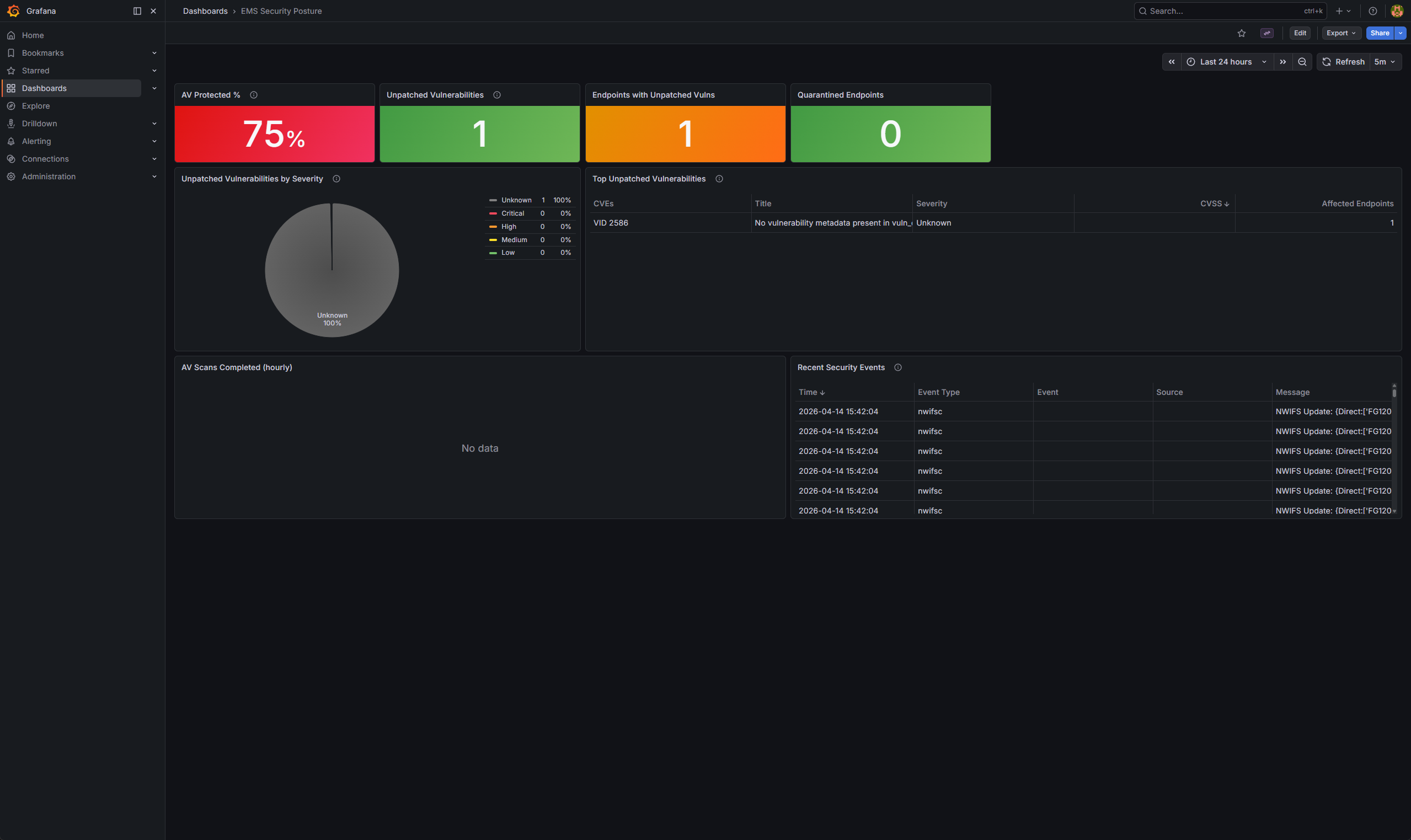Show info for AV Protected % panel
Screen dimensions: 1411x840
[254, 95]
